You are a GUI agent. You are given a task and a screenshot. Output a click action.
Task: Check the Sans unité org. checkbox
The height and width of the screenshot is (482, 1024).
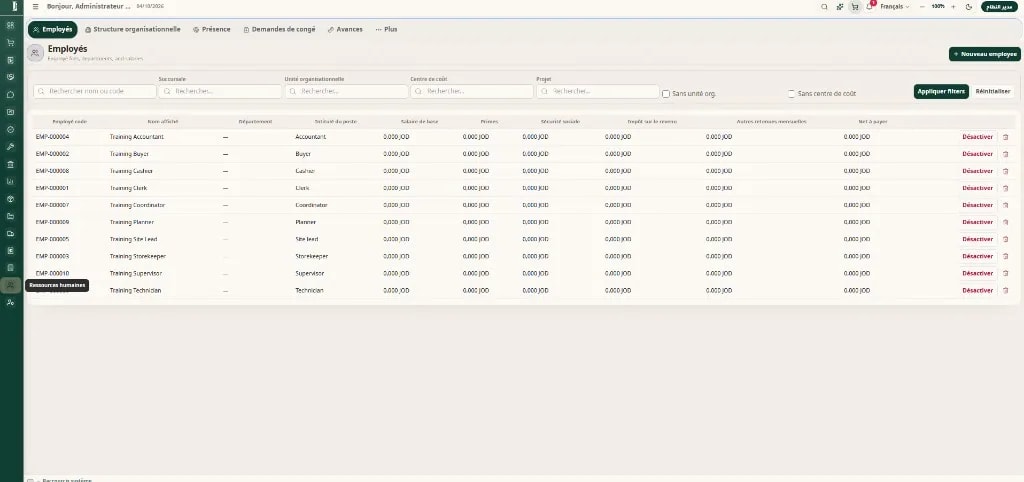[x=665, y=94]
